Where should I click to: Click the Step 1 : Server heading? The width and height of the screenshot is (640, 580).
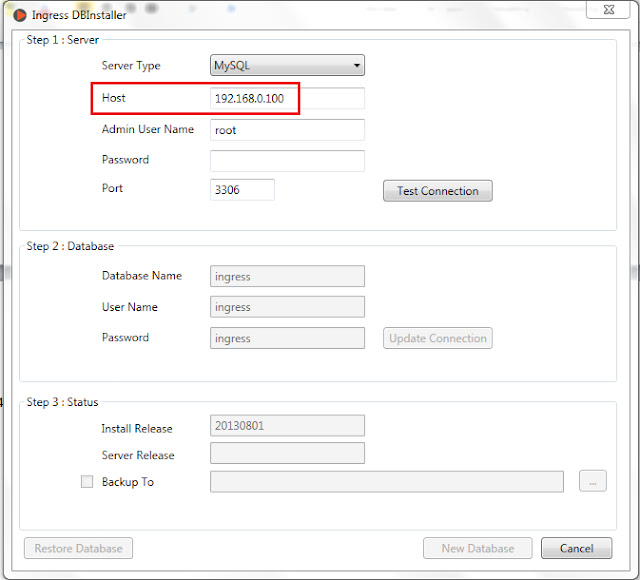(x=62, y=40)
